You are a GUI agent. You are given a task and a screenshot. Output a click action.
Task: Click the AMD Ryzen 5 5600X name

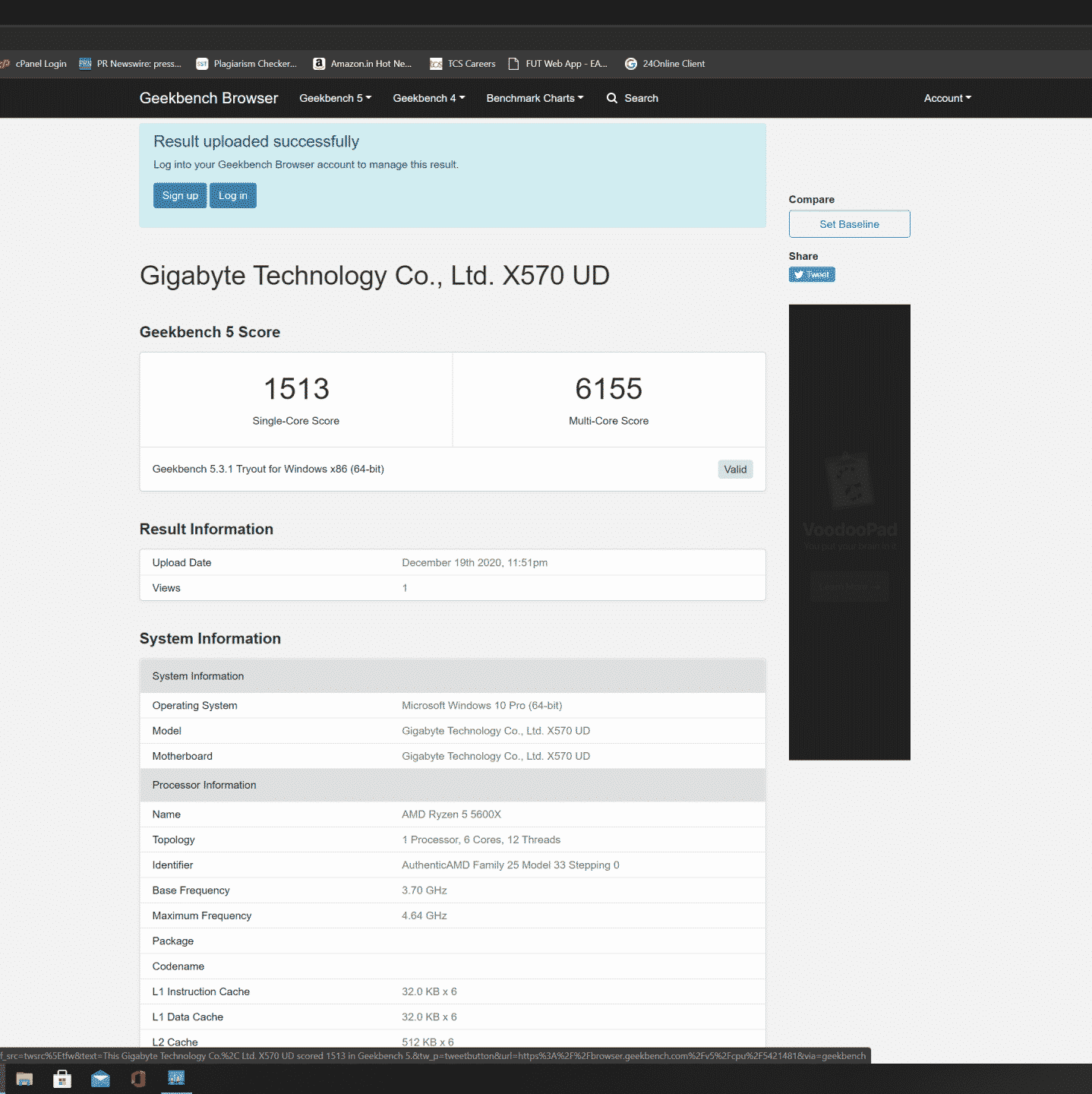[x=452, y=814]
